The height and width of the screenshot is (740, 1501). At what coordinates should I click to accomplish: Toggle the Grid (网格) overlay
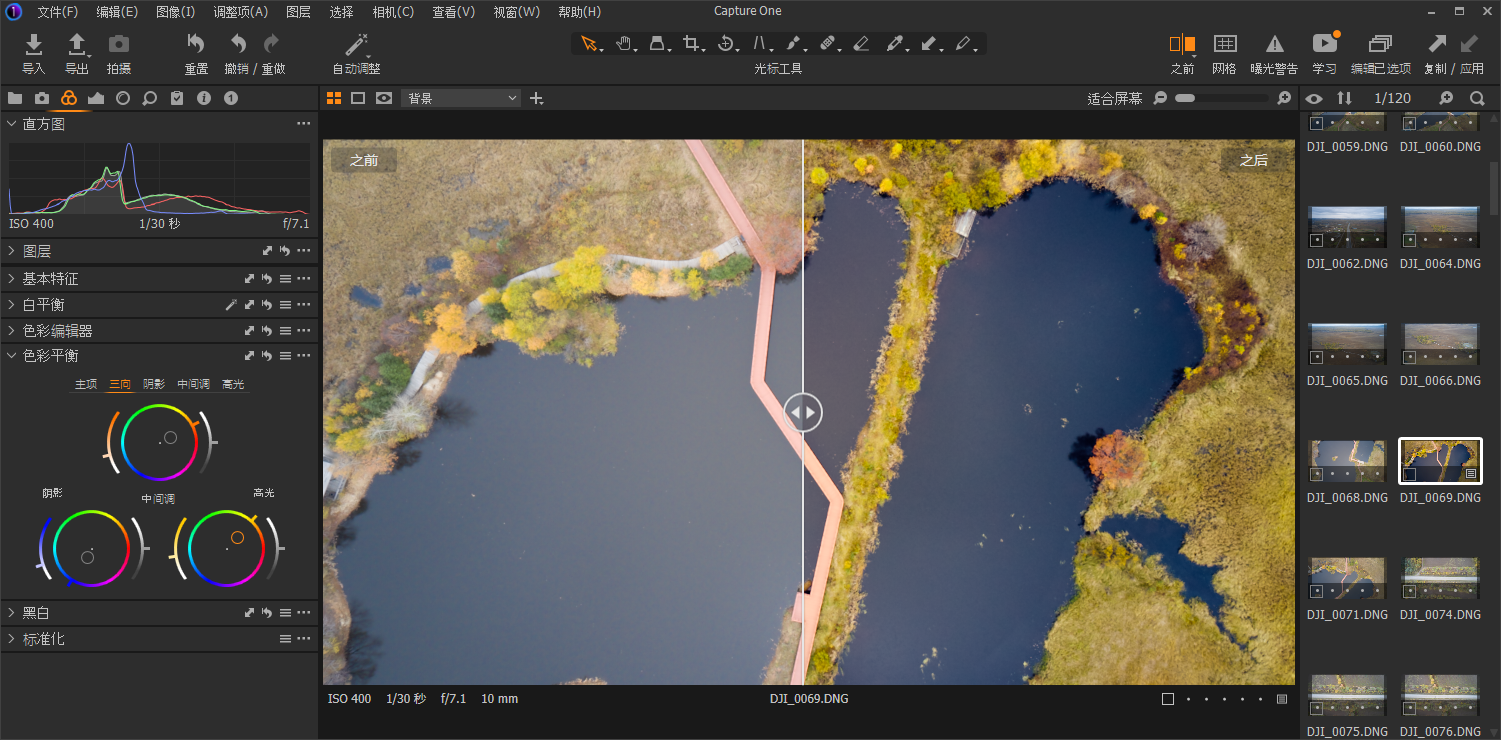click(x=1224, y=44)
